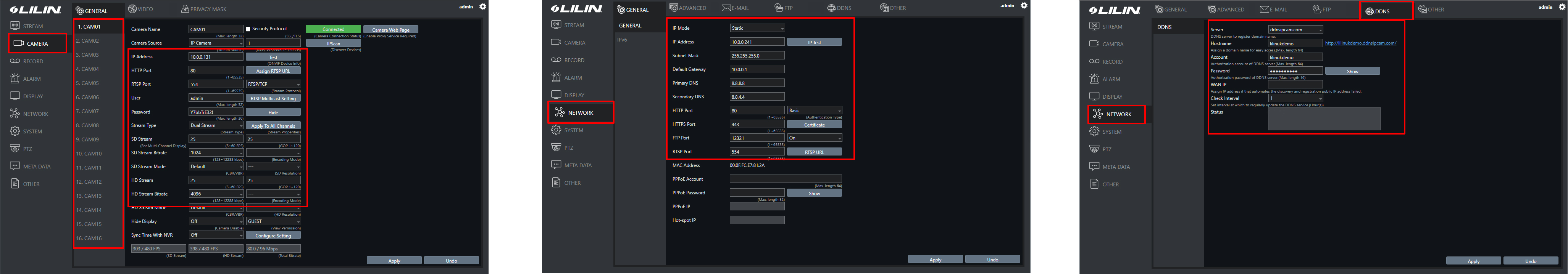Click the DDNS Hostname field
This screenshot has width=1568, height=274.
[x=1295, y=43]
